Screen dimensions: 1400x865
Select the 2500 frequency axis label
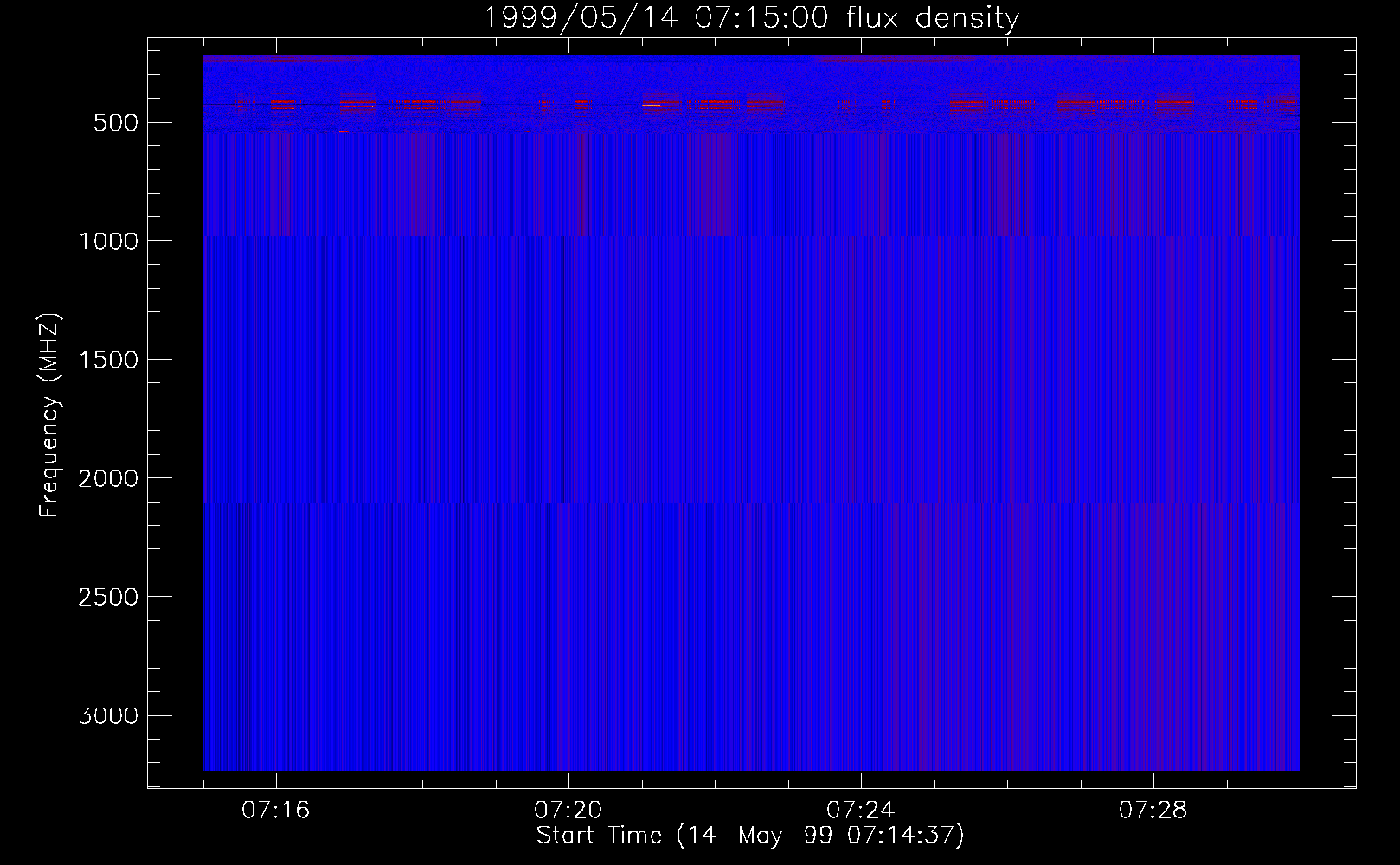click(108, 597)
